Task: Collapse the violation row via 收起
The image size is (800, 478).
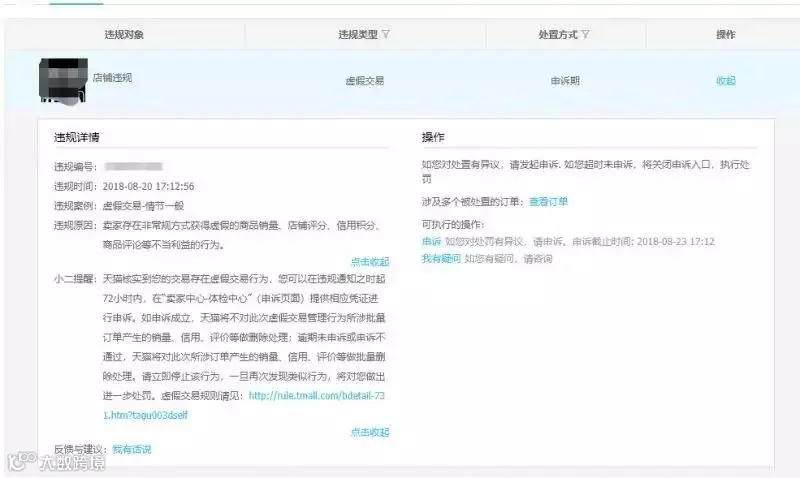Action: point(726,81)
